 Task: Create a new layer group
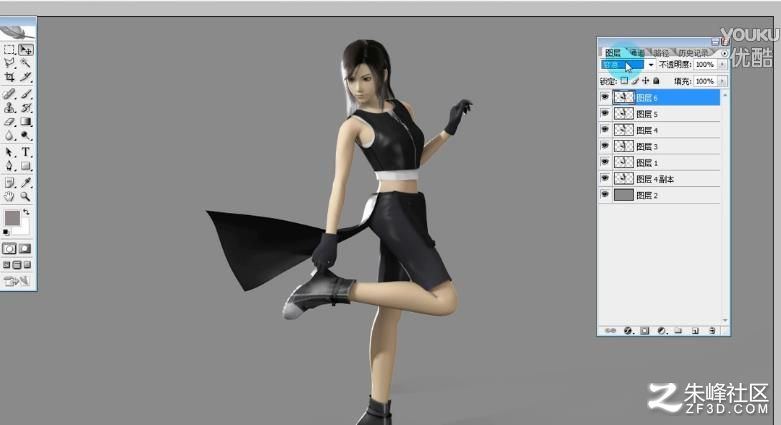click(x=678, y=330)
